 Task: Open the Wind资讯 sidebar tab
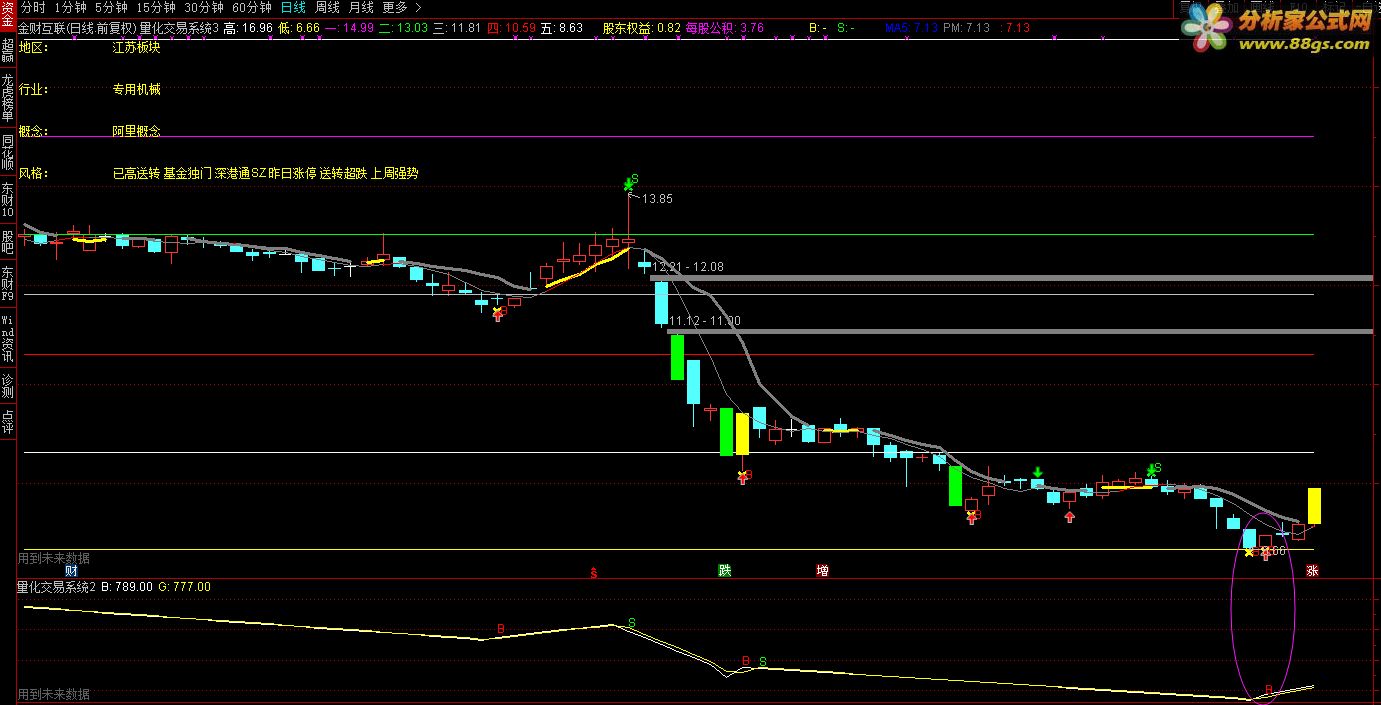tap(7, 337)
